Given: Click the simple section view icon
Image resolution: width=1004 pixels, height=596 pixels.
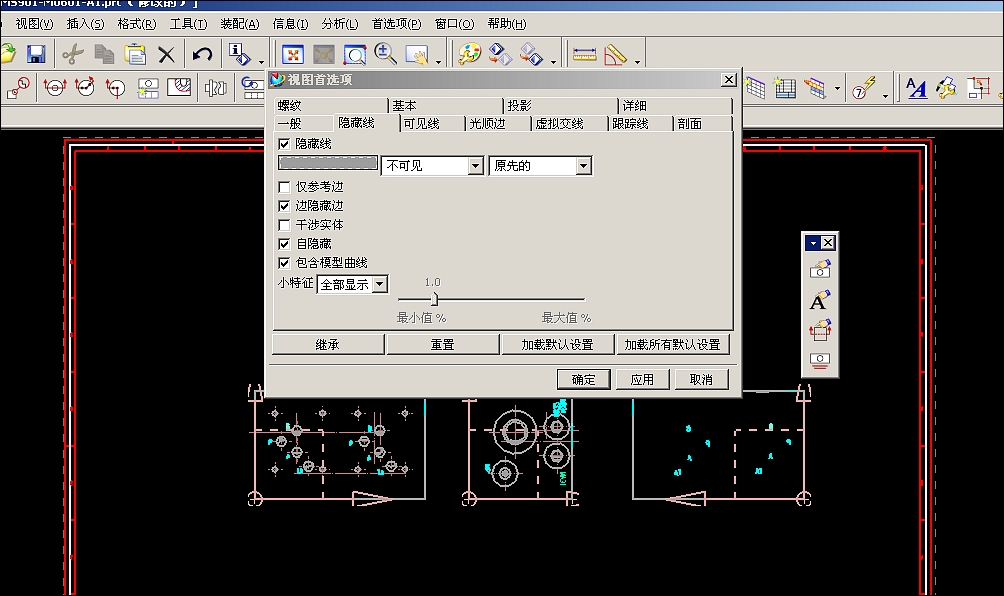Looking at the screenshot, I should tap(54, 88).
